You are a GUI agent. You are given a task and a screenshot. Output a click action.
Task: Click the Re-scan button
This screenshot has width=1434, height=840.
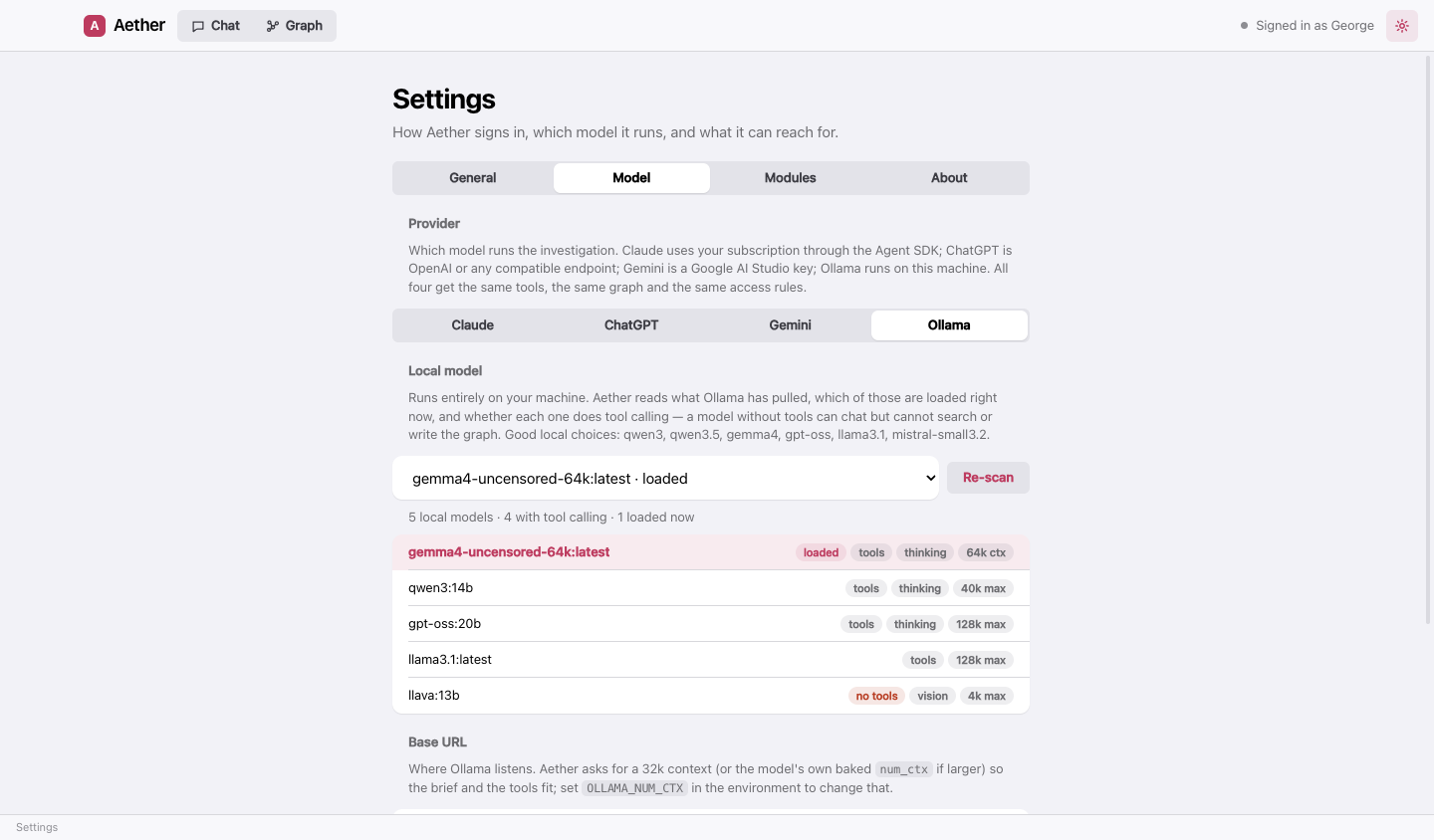[988, 478]
